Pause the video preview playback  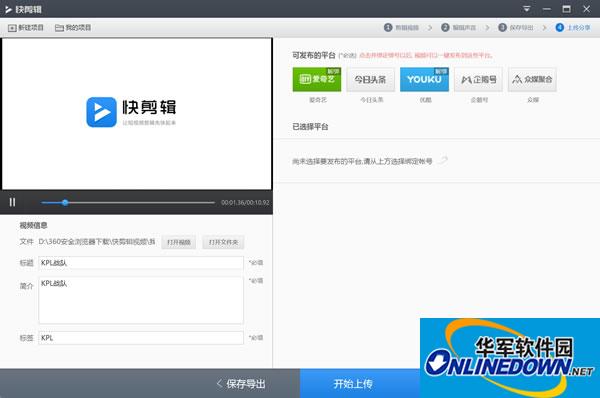pos(12,202)
